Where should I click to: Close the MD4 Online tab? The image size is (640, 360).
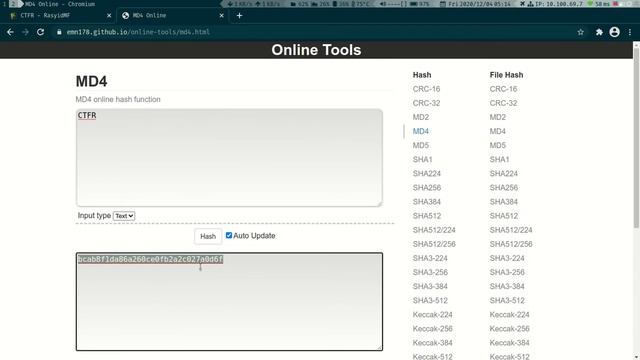pyautogui.click(x=222, y=16)
